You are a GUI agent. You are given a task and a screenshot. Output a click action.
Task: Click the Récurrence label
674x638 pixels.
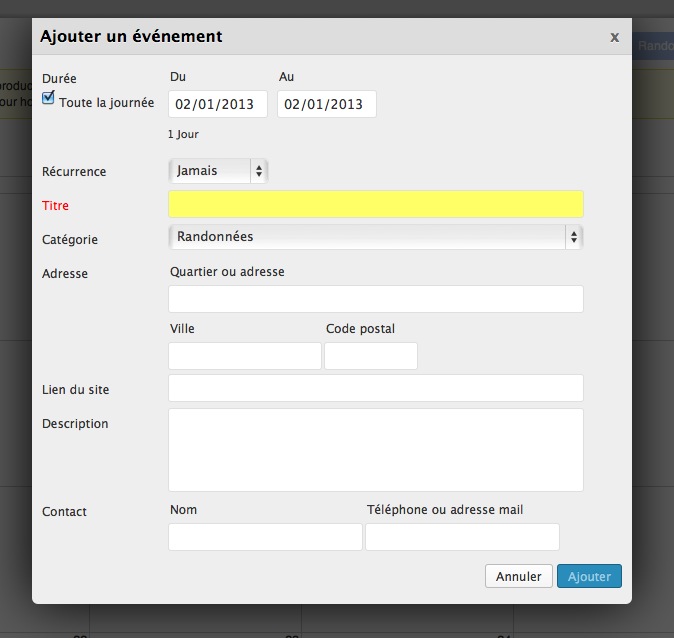(x=74, y=172)
